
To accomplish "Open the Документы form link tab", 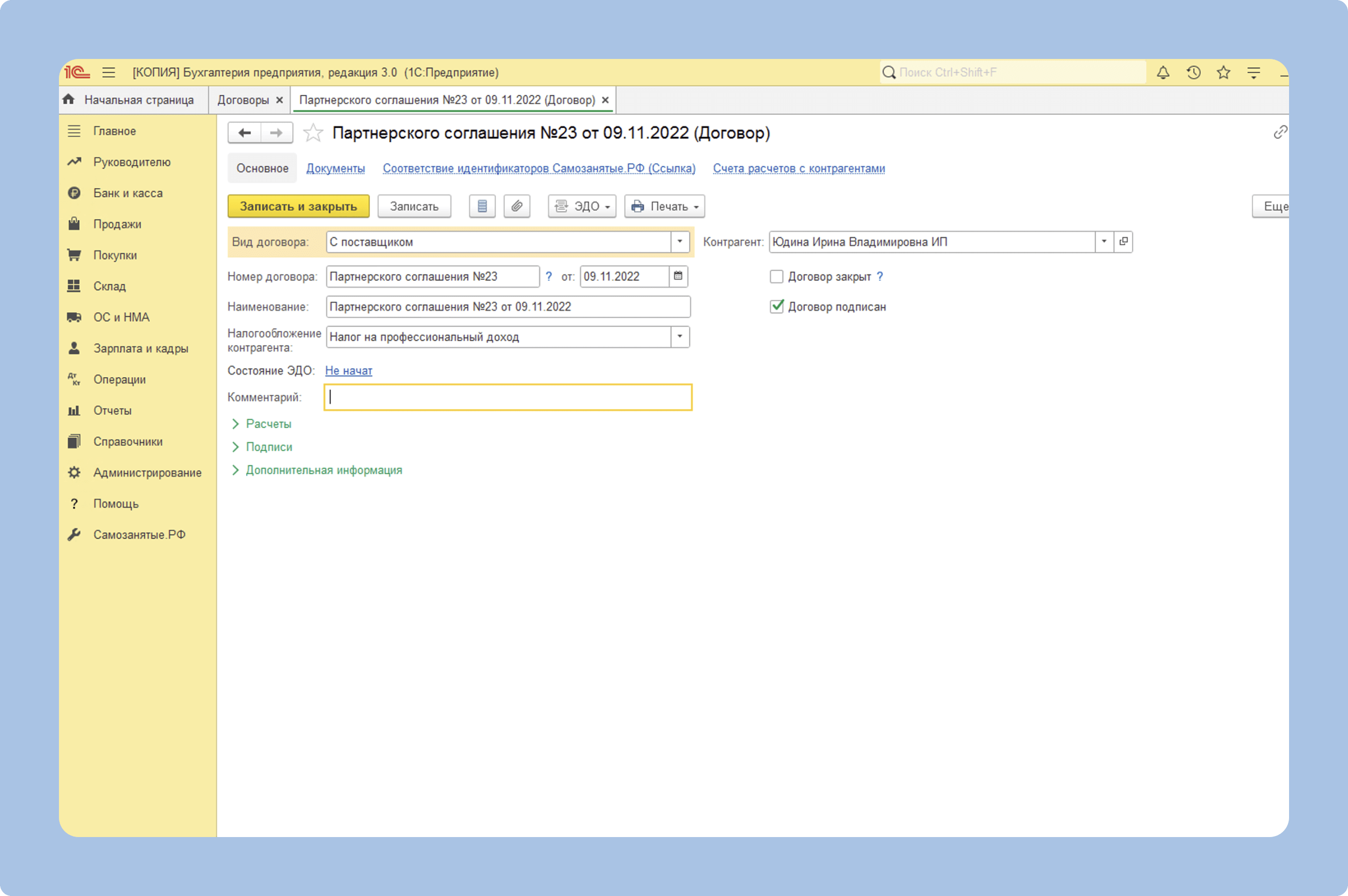I will point(336,168).
